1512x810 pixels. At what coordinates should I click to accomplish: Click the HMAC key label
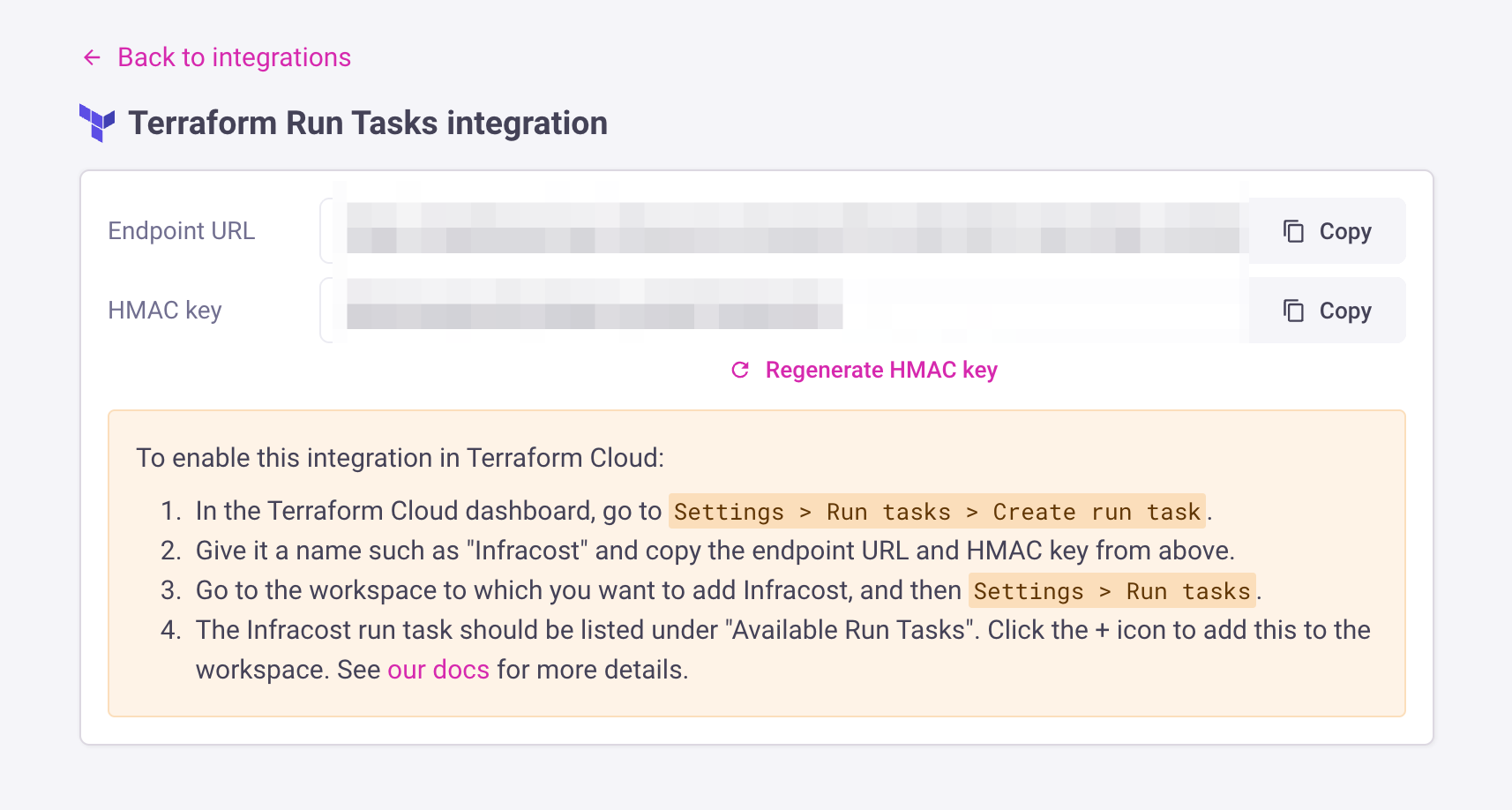point(164,311)
